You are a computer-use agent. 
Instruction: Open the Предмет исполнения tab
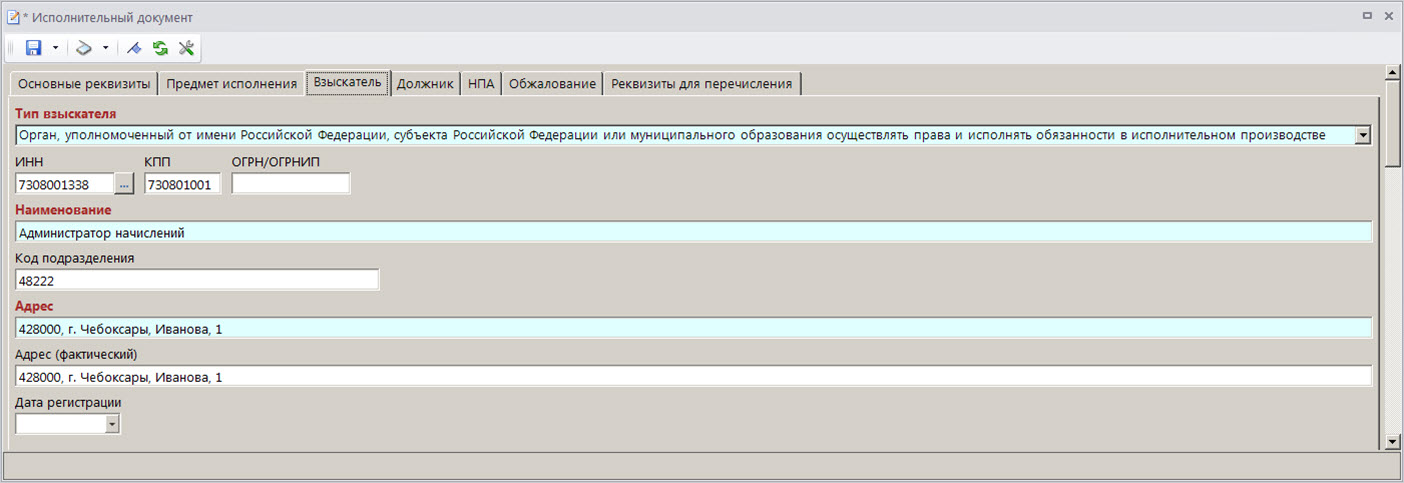tap(232, 84)
